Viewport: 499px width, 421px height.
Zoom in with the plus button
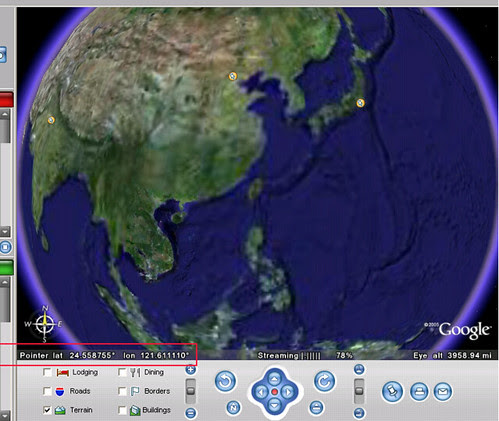click(x=190, y=369)
